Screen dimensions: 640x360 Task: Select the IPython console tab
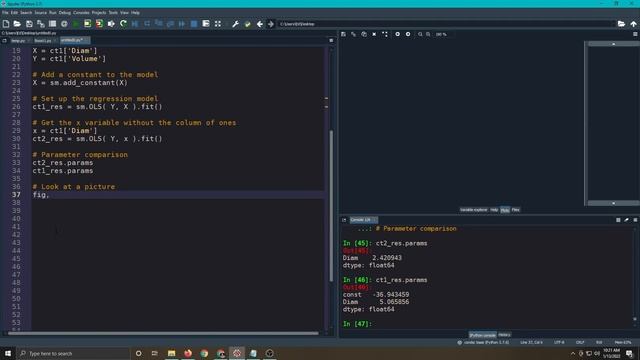pyautogui.click(x=482, y=335)
